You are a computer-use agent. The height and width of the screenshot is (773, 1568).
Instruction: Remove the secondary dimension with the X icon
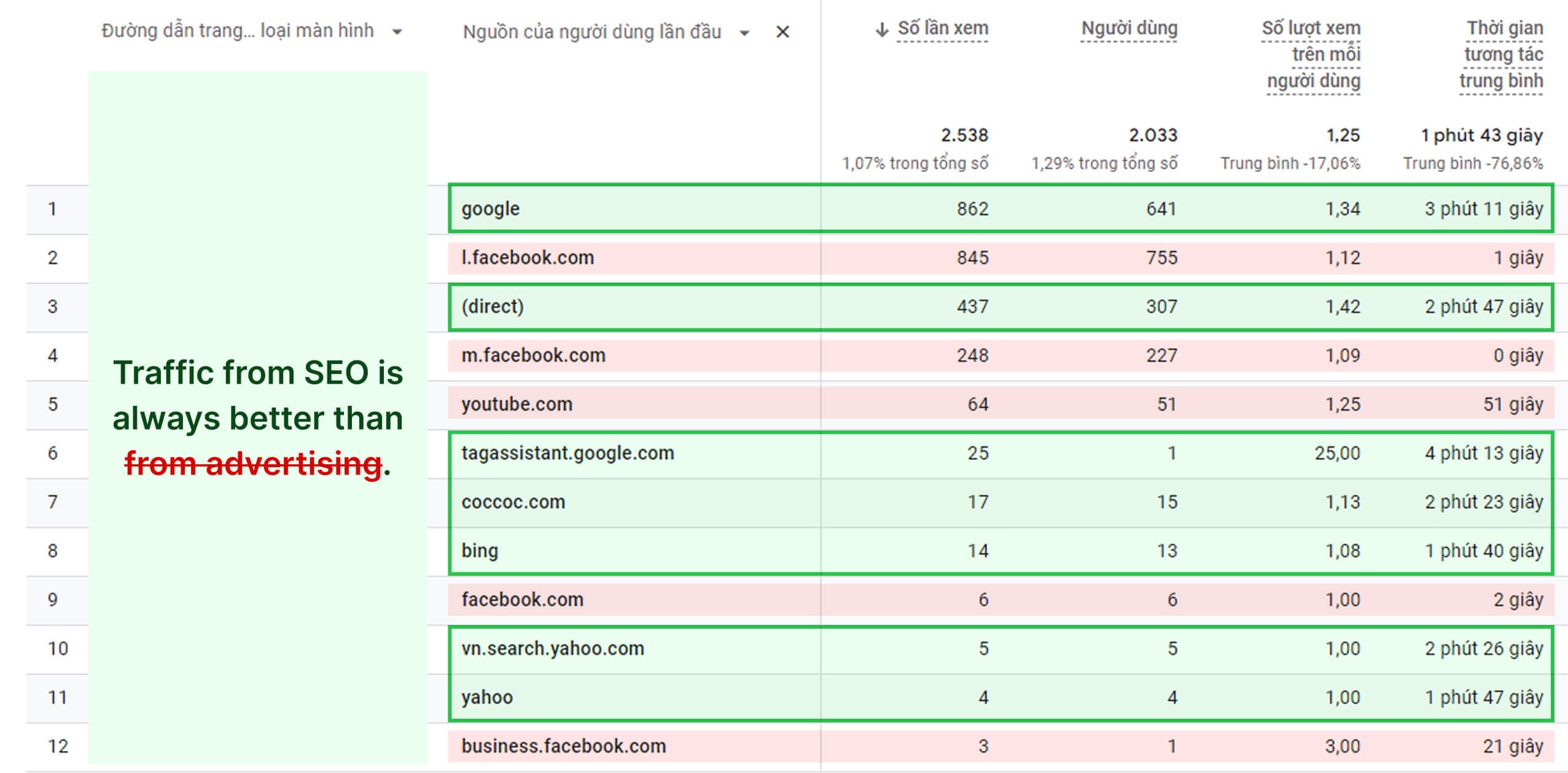tap(782, 32)
